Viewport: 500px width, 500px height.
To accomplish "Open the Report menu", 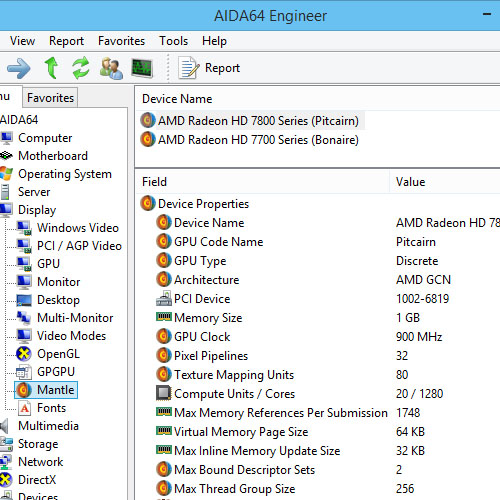I will [x=66, y=41].
